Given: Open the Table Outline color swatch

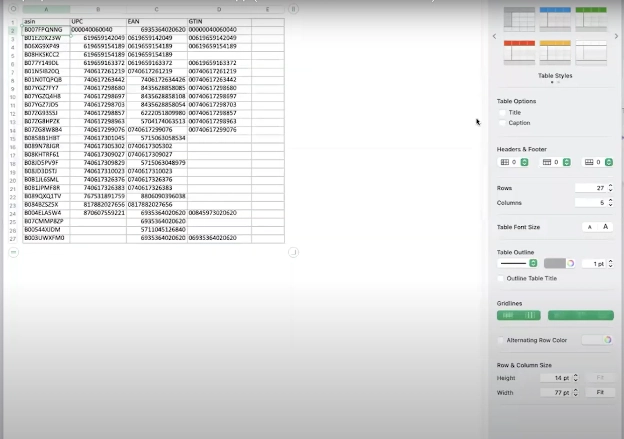Looking at the screenshot, I should click(555, 263).
